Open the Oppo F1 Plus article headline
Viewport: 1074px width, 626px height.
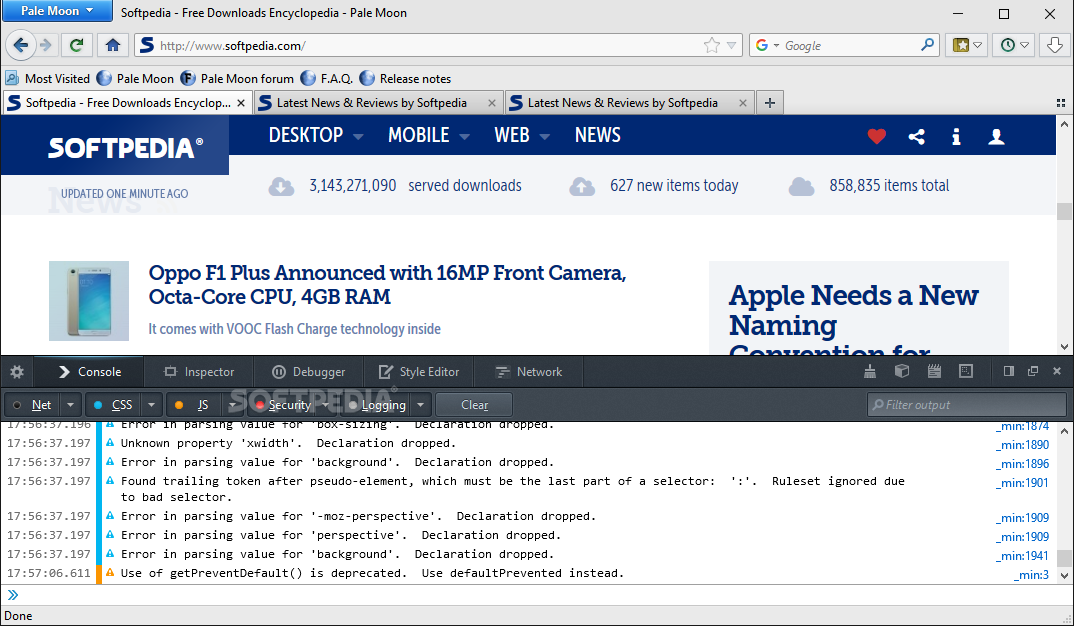(387, 284)
